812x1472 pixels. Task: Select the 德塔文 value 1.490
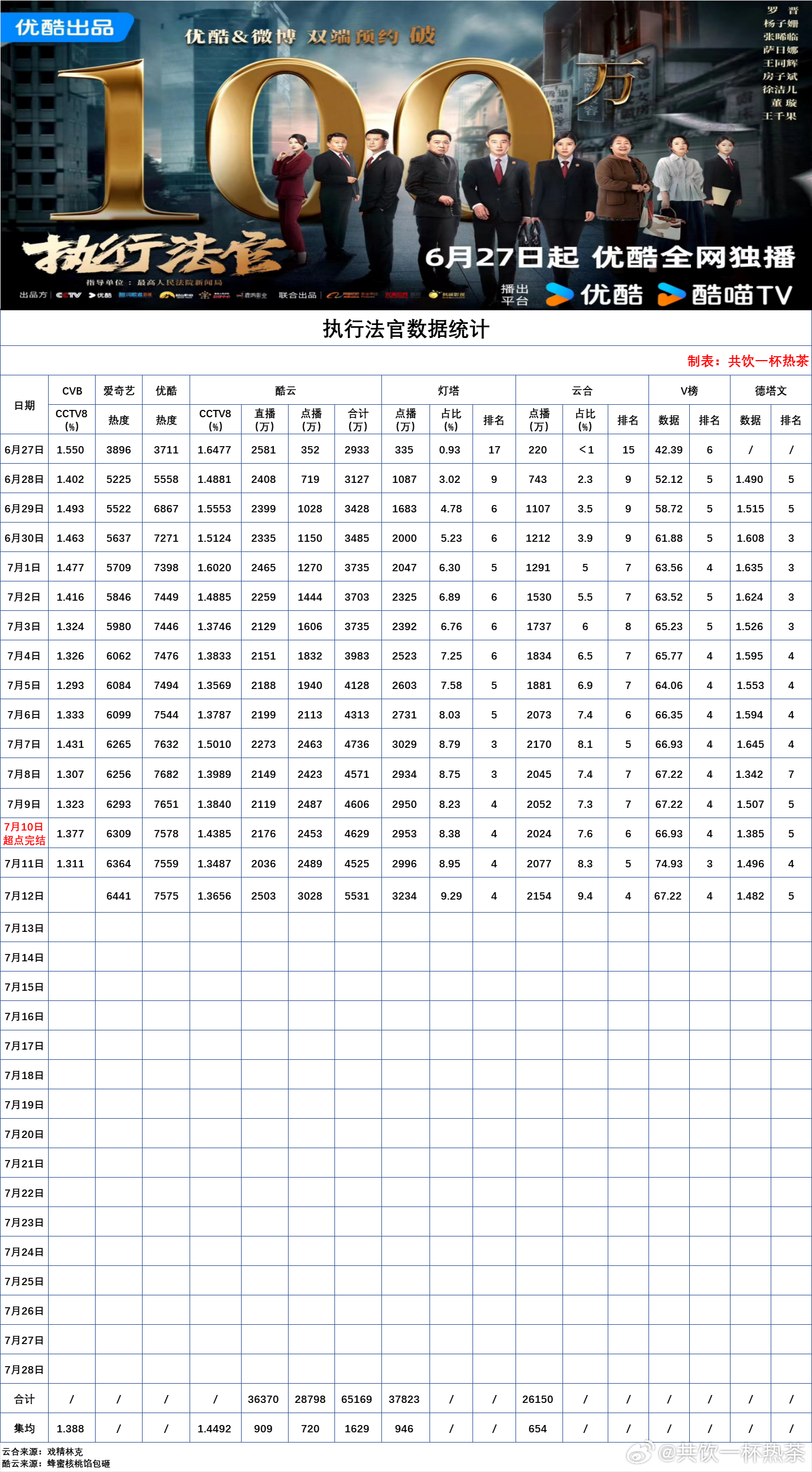pos(750,480)
